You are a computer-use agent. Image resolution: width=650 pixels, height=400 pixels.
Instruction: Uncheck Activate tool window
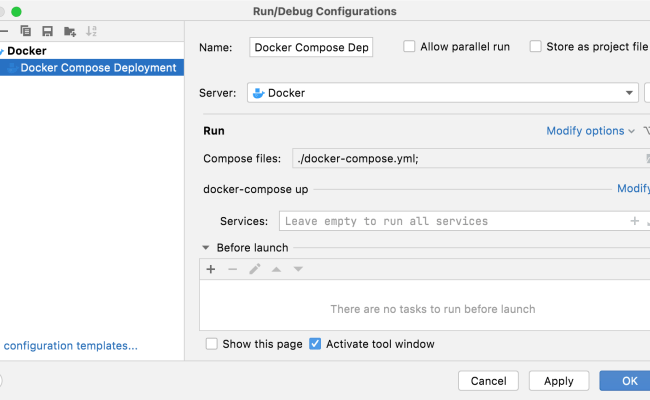tap(315, 344)
